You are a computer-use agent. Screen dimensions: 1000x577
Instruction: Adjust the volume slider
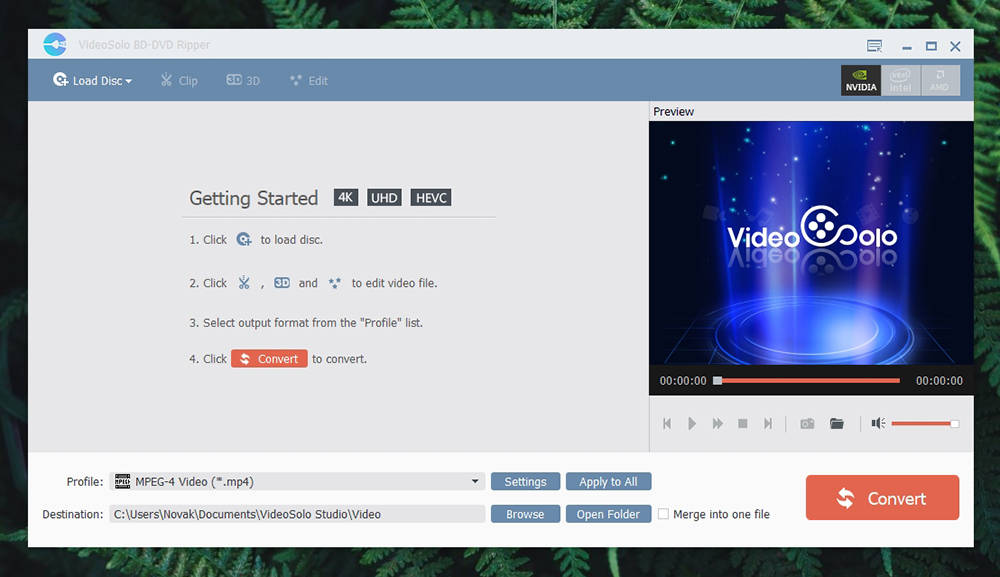tap(925, 423)
